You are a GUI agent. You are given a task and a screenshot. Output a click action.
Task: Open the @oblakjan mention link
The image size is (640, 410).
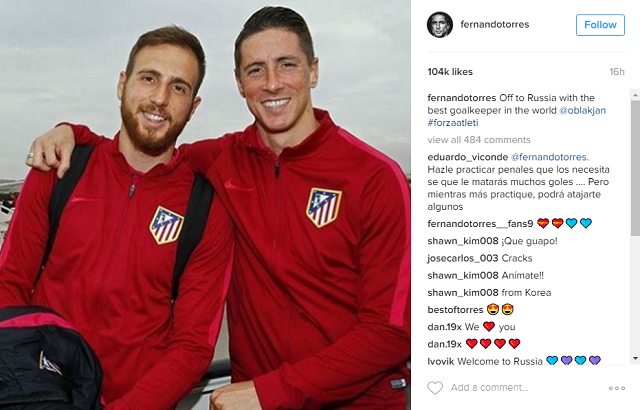tap(582, 110)
